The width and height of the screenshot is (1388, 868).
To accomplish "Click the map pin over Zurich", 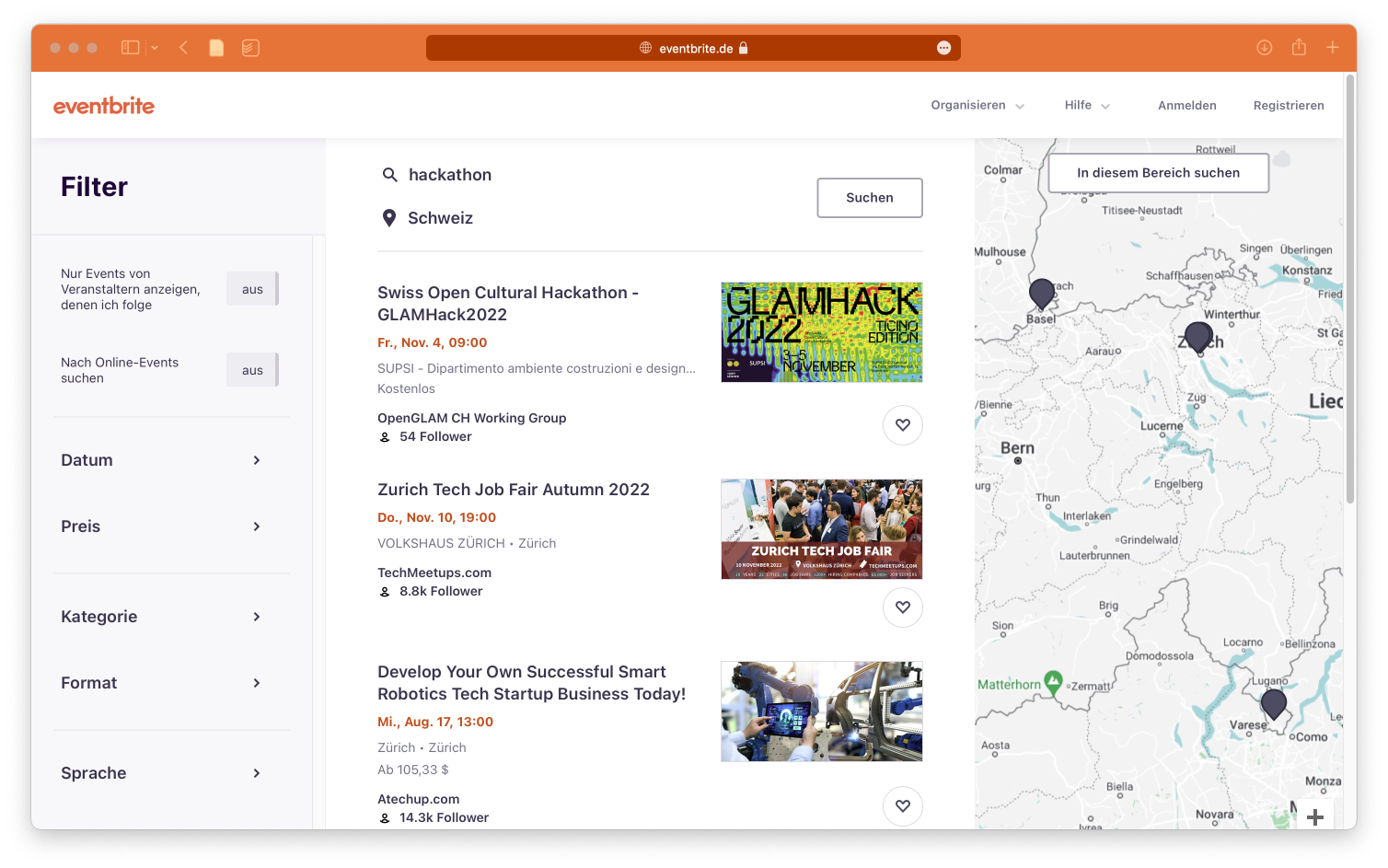I will pyautogui.click(x=1197, y=337).
